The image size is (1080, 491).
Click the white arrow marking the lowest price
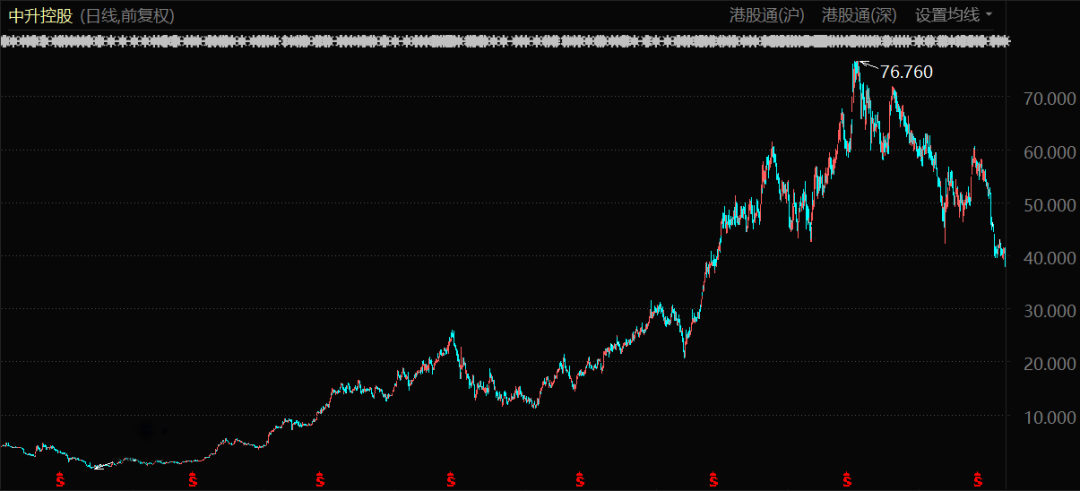(99, 466)
